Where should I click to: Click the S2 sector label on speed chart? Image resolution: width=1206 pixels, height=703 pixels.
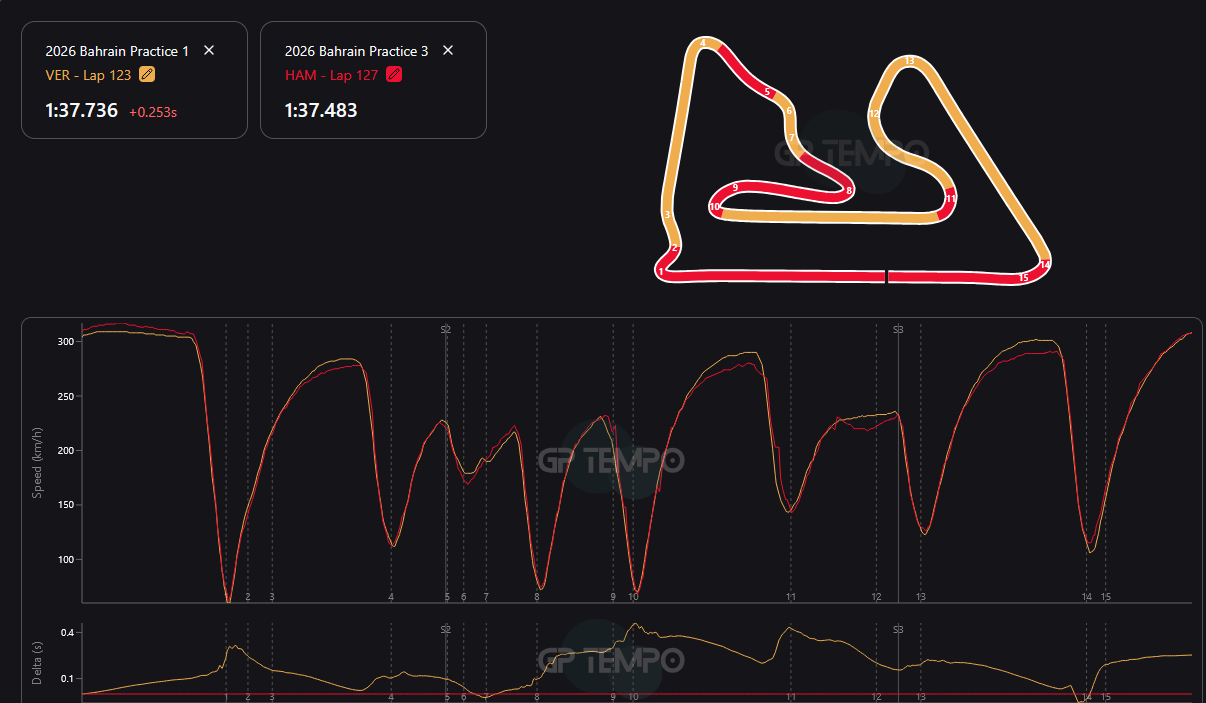tap(446, 329)
